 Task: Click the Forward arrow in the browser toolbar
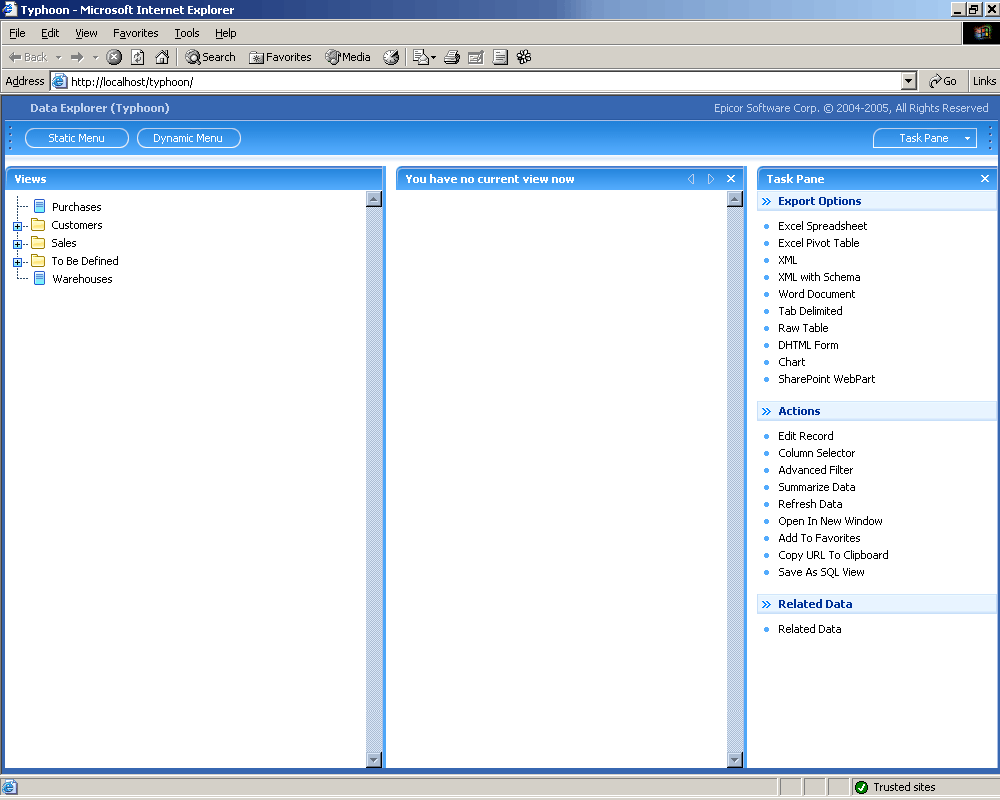point(77,57)
